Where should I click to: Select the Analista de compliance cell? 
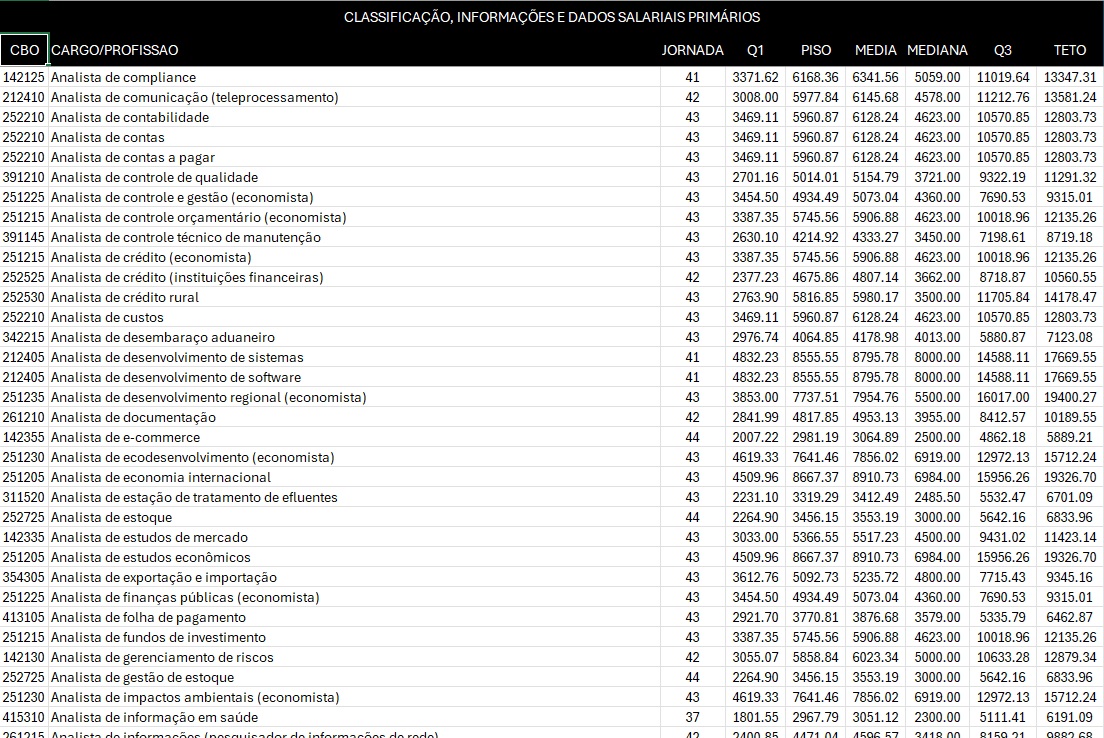[x=124, y=77]
